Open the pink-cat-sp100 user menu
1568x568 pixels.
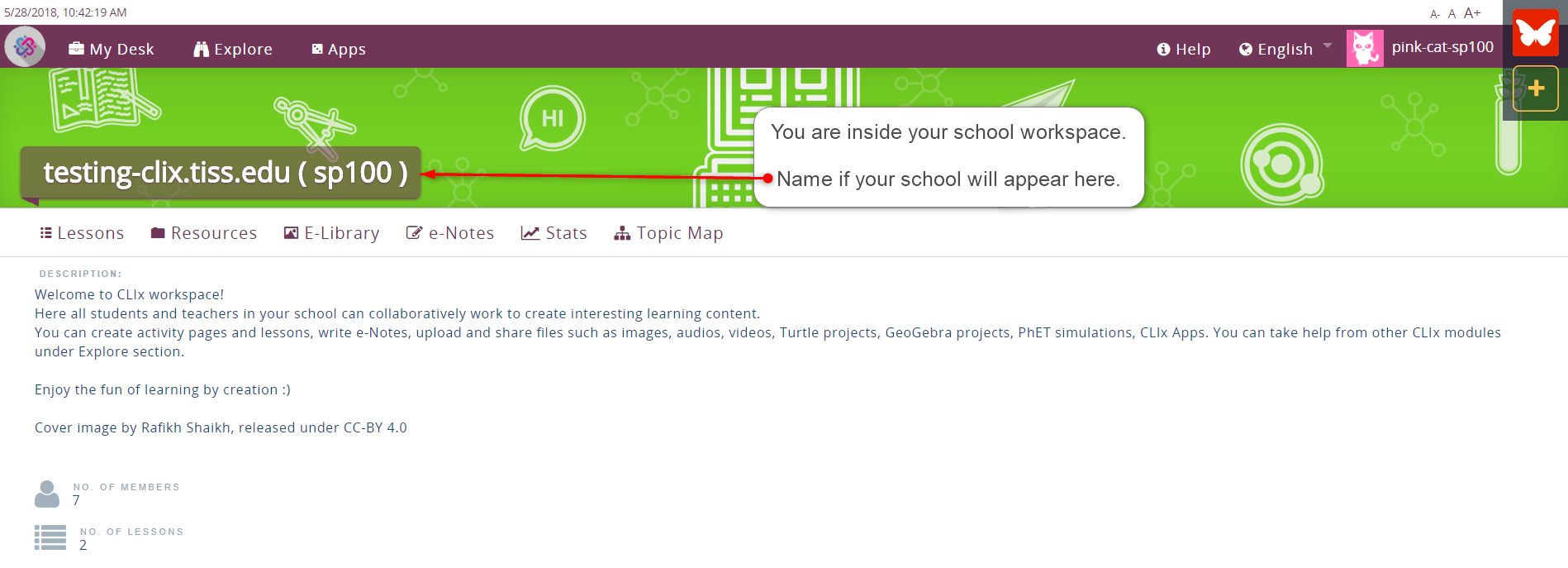tap(1442, 47)
